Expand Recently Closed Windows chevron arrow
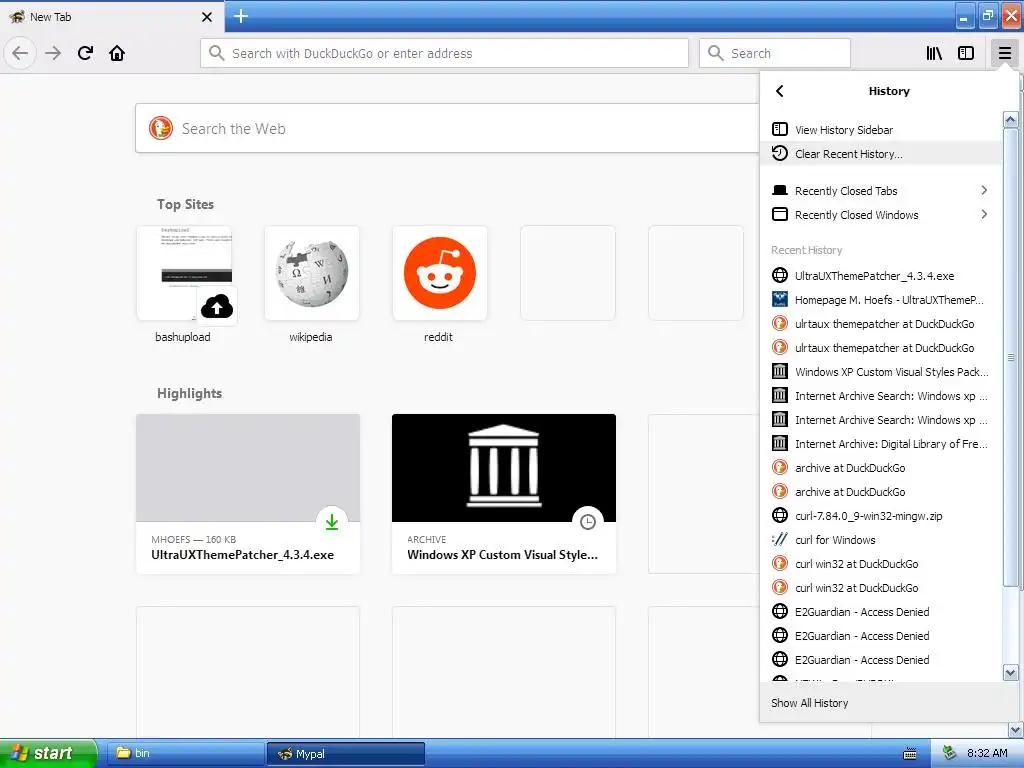Screen dimensions: 1024x768 pyautogui.click(x=984, y=214)
